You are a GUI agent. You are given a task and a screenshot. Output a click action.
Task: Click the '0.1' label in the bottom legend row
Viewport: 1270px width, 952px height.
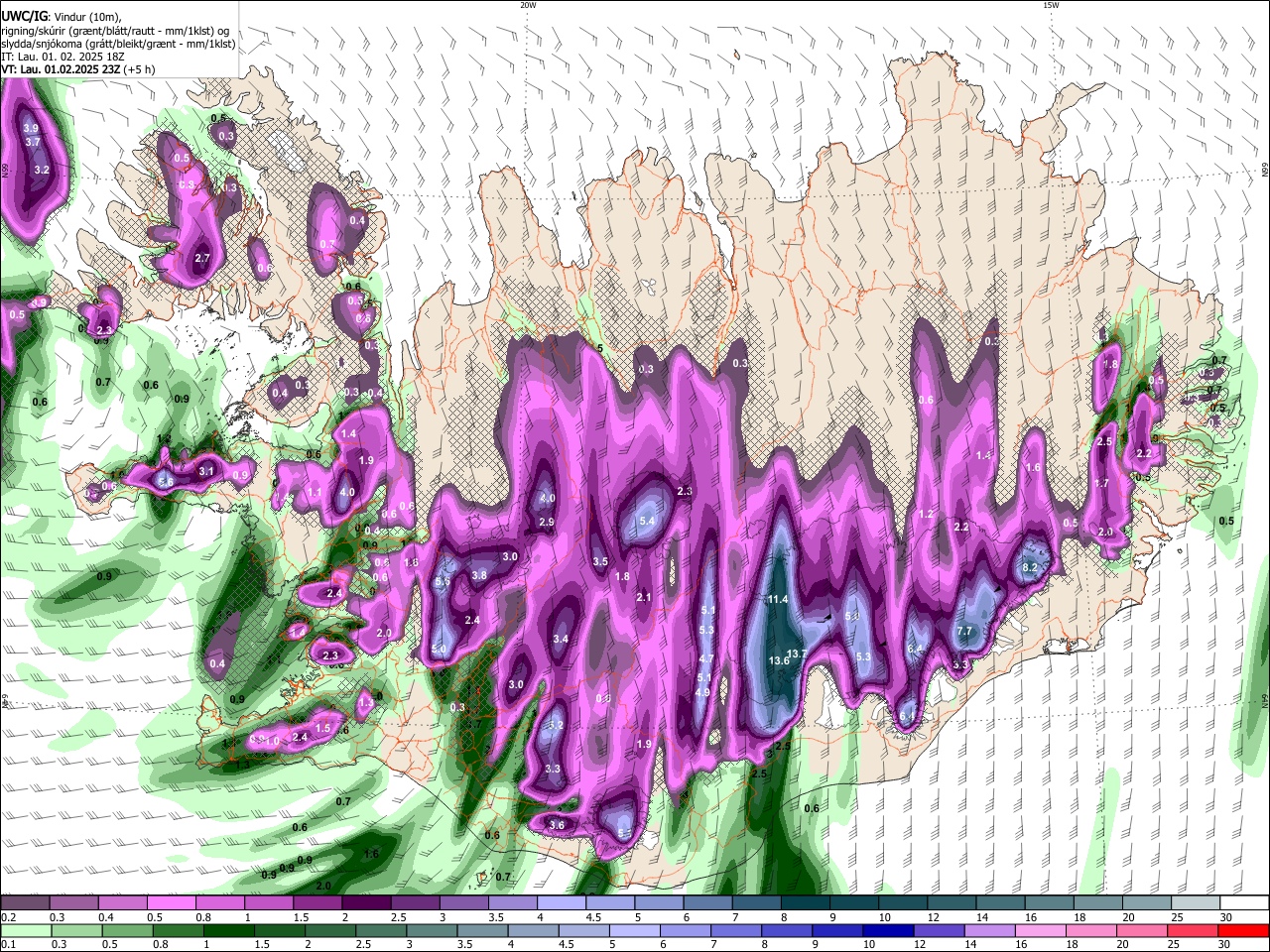[8, 944]
